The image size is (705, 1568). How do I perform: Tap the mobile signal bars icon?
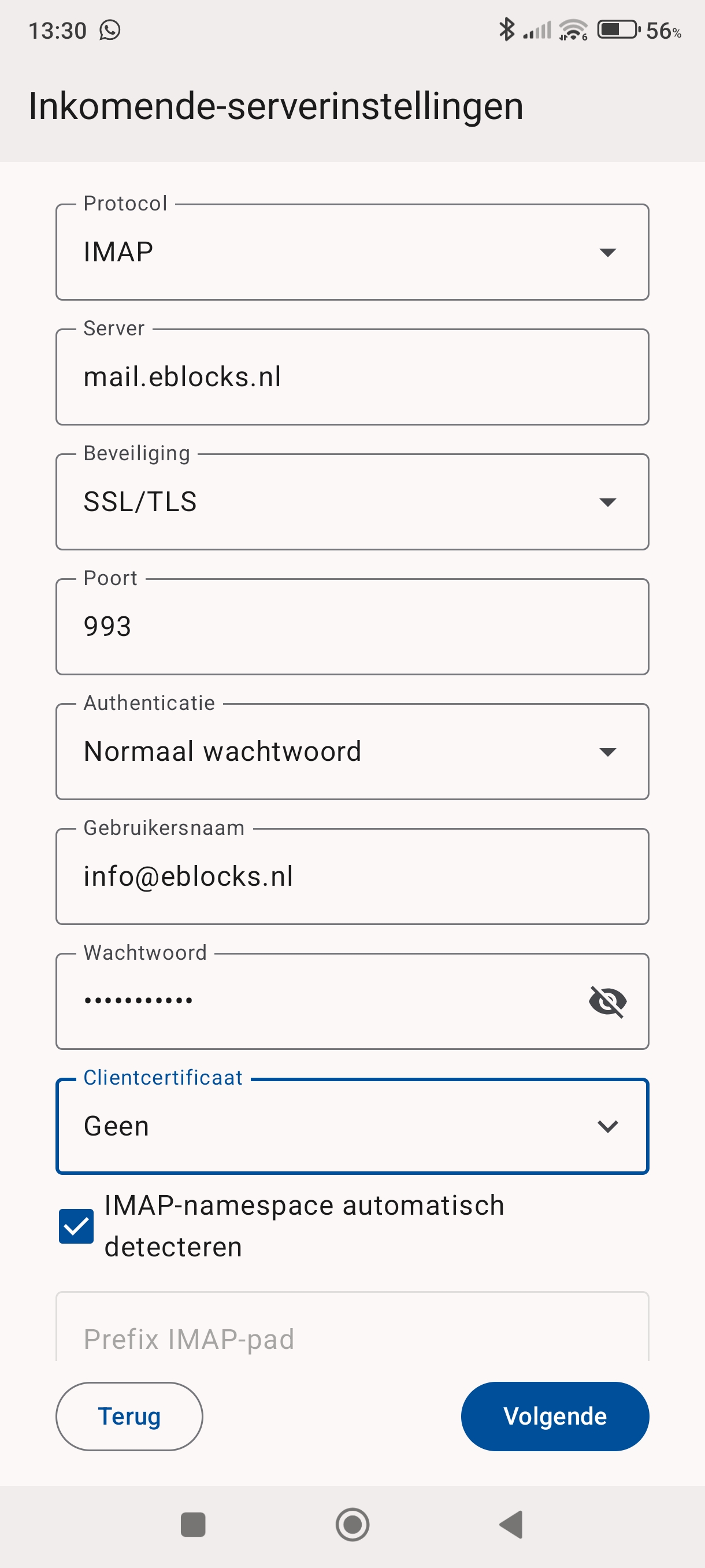[x=537, y=30]
